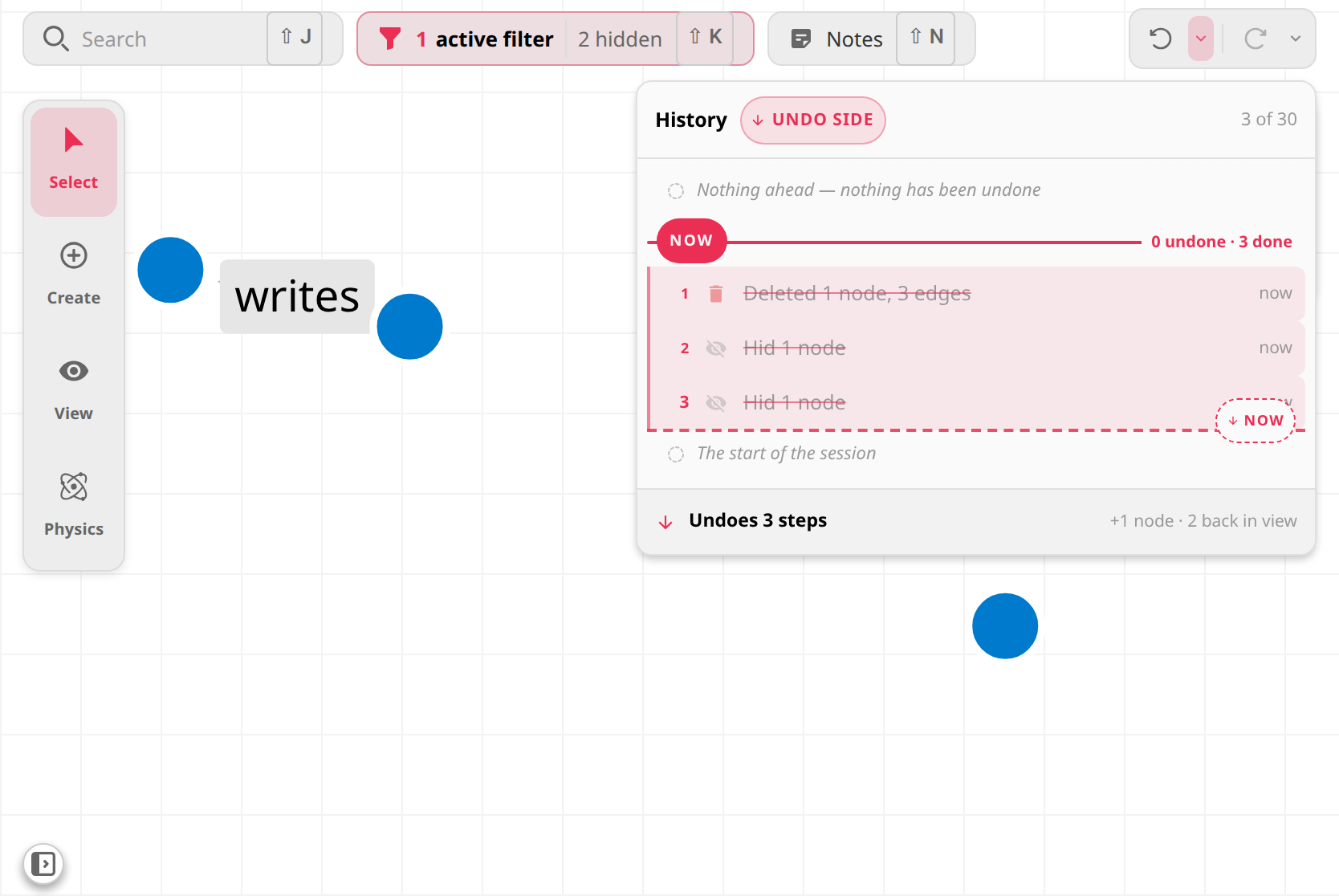Screen dimensions: 1339x896
Task: Select second history entry Hid 1 node
Action: 976,348
